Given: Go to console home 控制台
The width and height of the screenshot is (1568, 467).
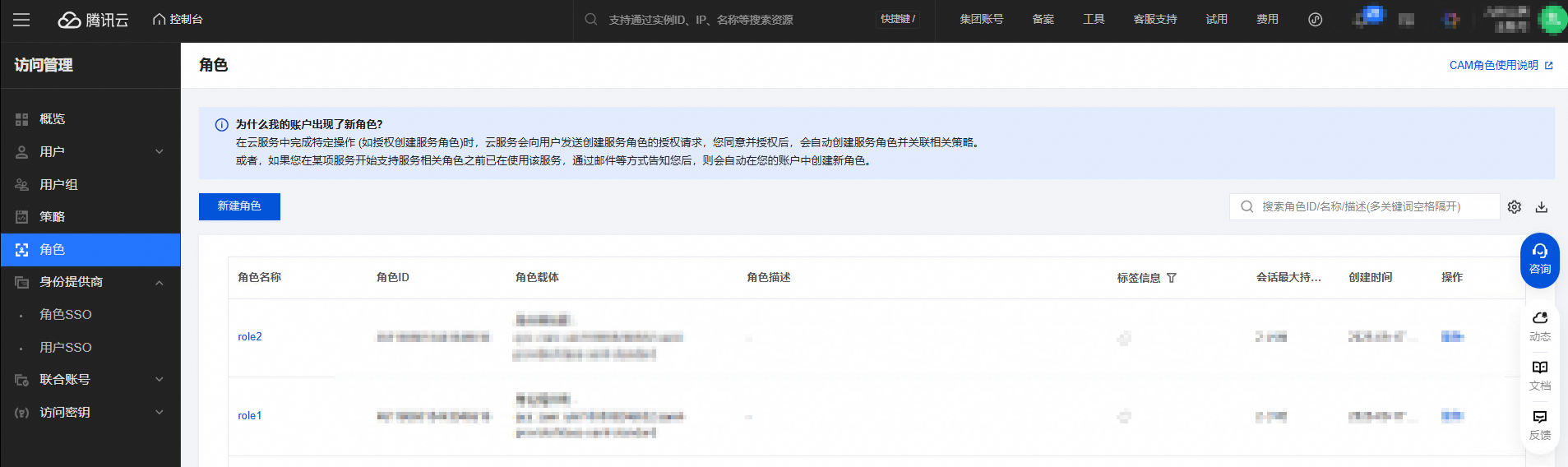Looking at the screenshot, I should point(178,20).
